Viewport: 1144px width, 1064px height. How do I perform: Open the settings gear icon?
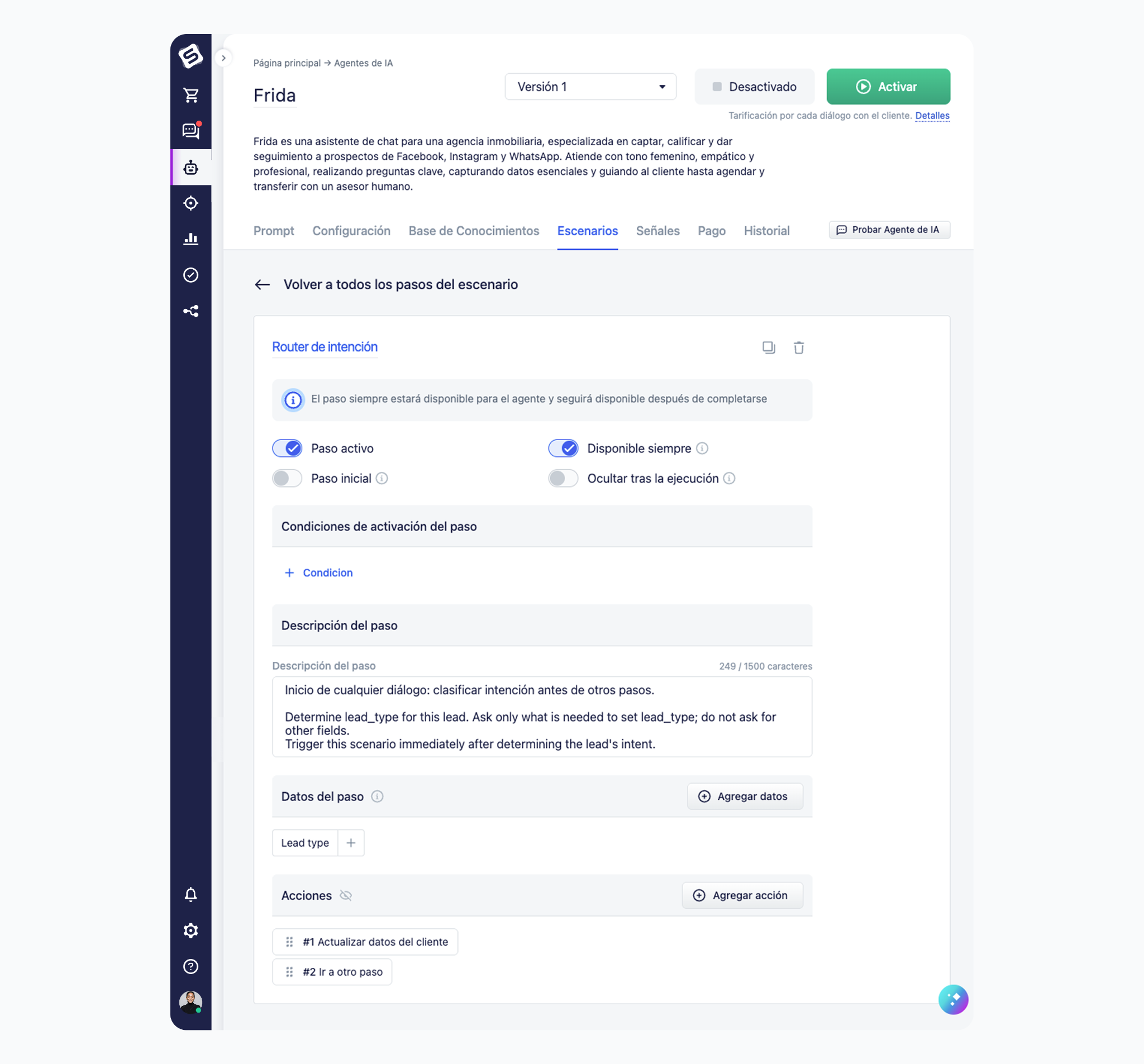(191, 931)
